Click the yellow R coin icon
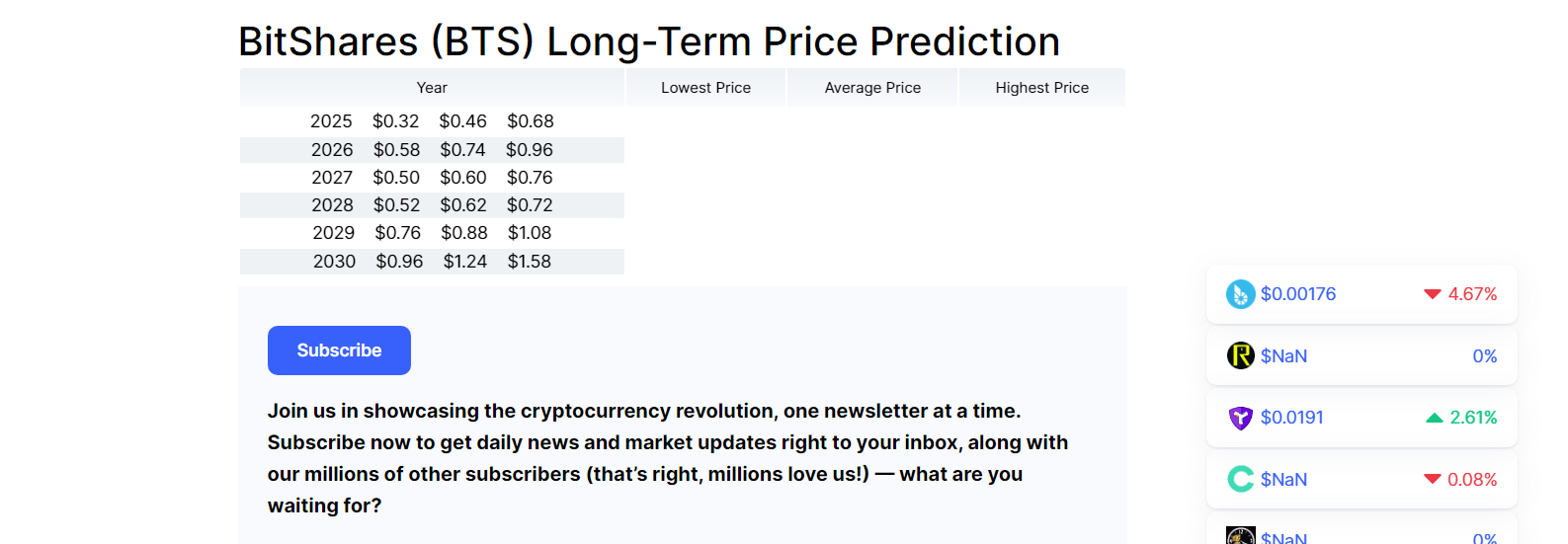The width and height of the screenshot is (1568, 544). point(1241,355)
